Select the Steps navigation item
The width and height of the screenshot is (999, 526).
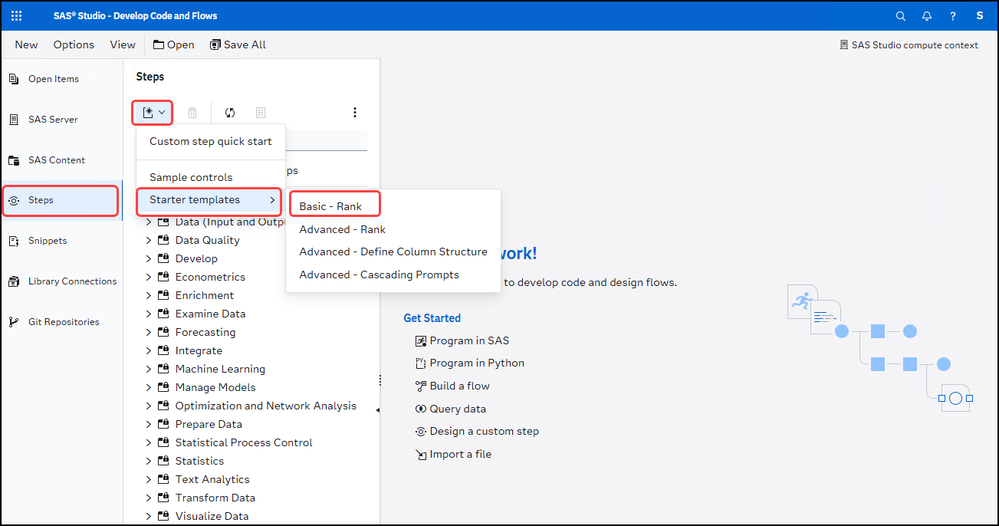[x=61, y=201]
